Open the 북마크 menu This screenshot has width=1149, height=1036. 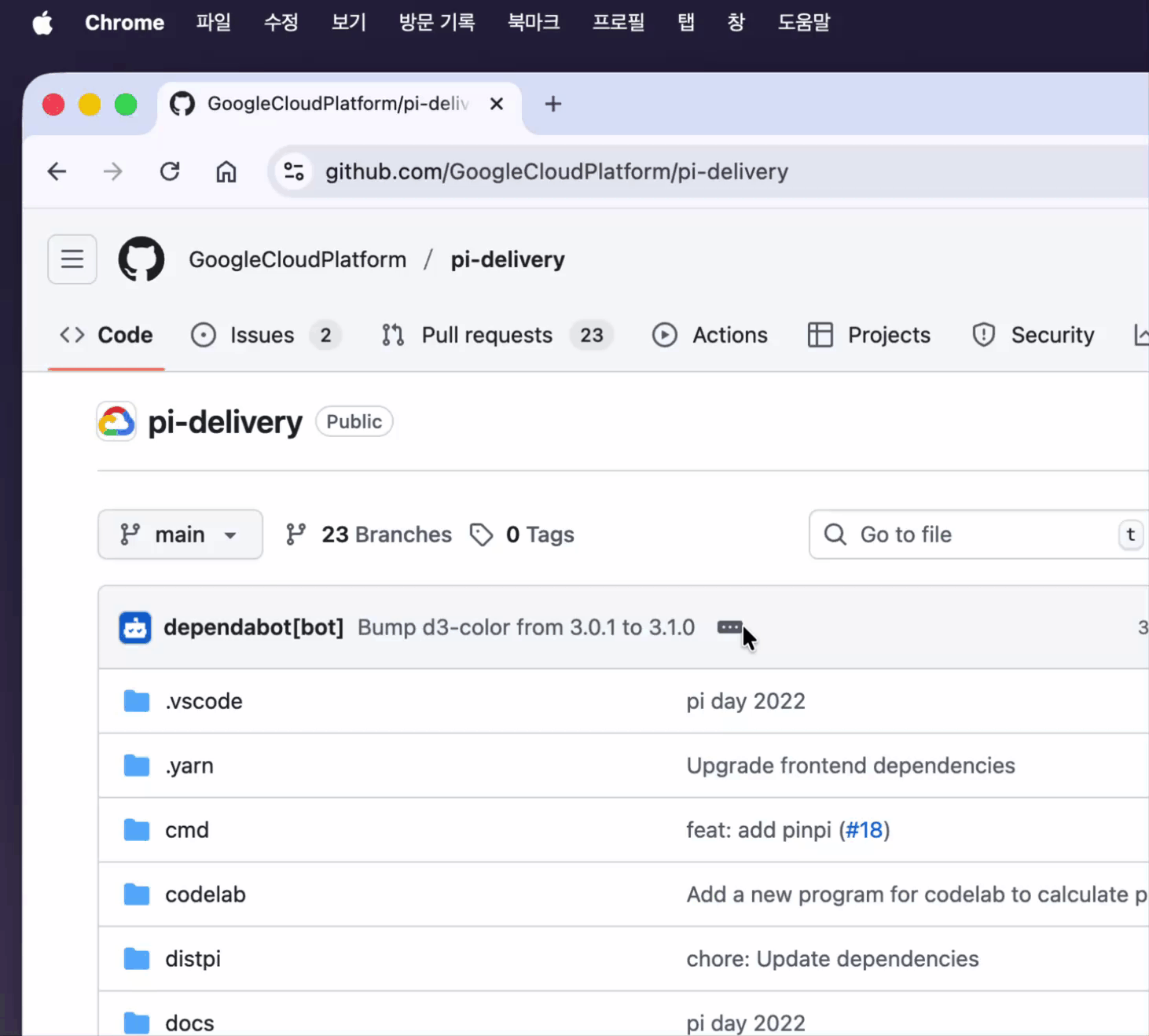click(534, 23)
